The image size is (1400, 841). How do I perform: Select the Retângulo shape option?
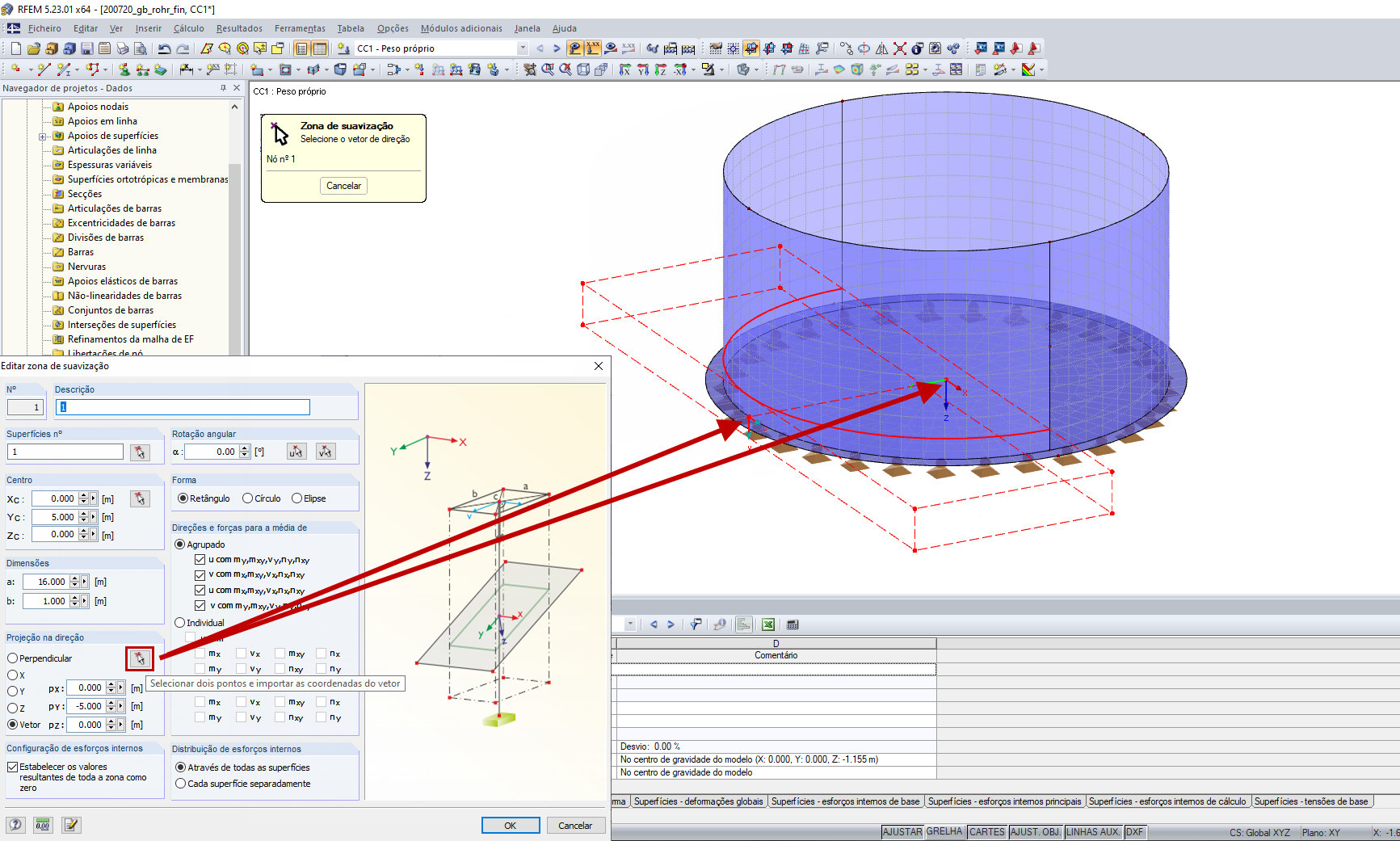tap(204, 498)
